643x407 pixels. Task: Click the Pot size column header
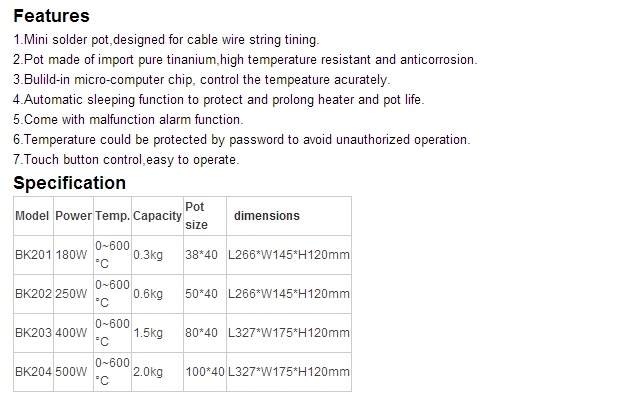coord(196,216)
